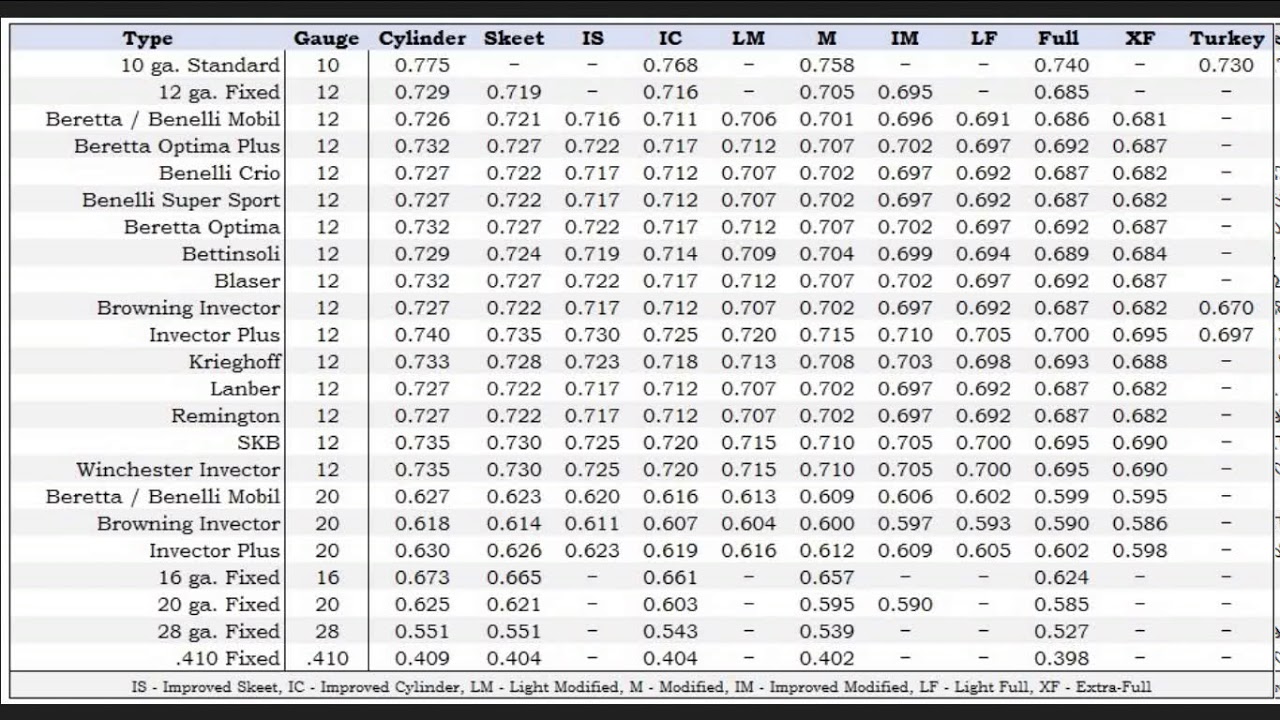1280x720 pixels.
Task: Click the gauge cell showing 16
Action: click(327, 578)
